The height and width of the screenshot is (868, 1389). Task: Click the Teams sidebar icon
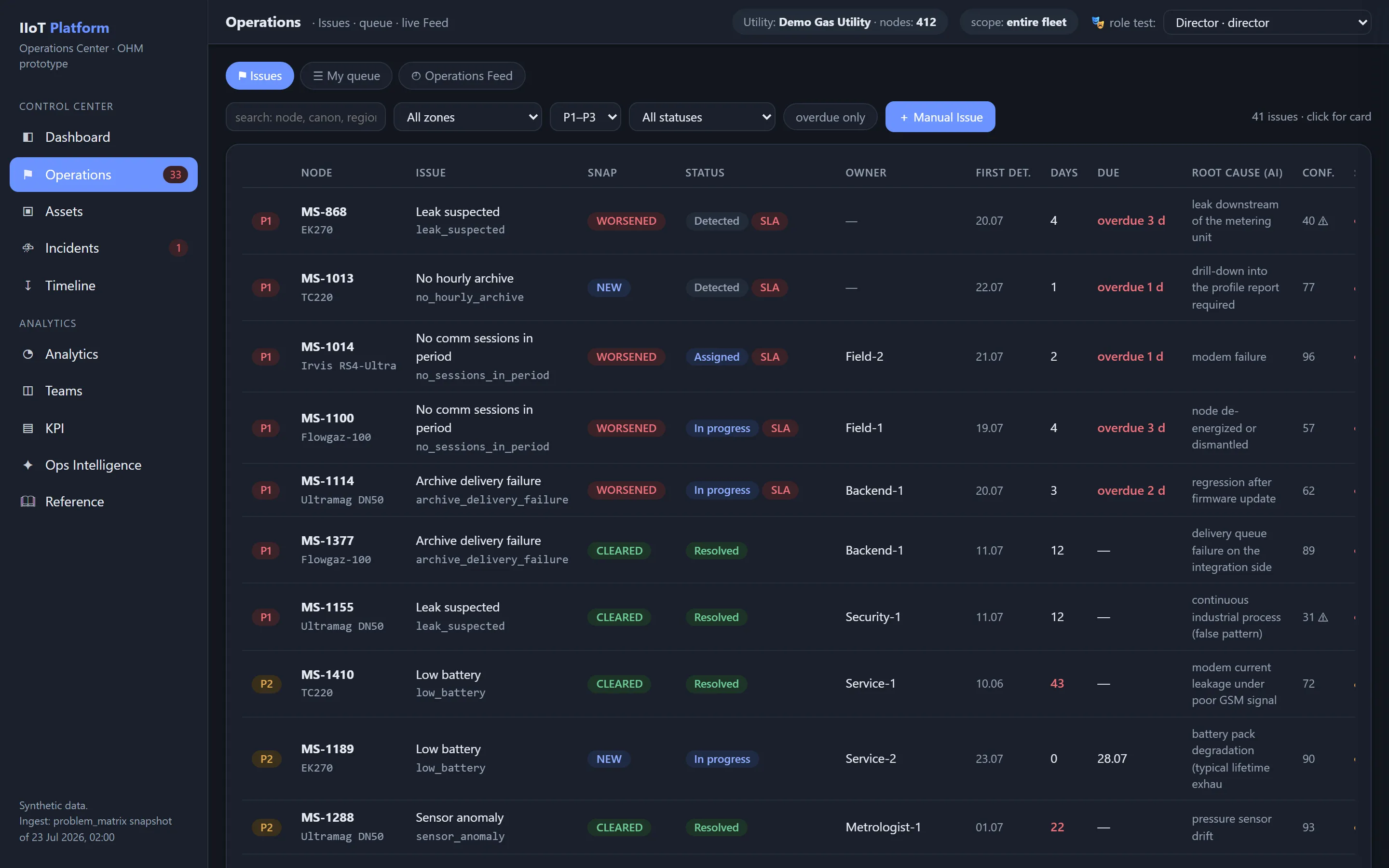27,391
